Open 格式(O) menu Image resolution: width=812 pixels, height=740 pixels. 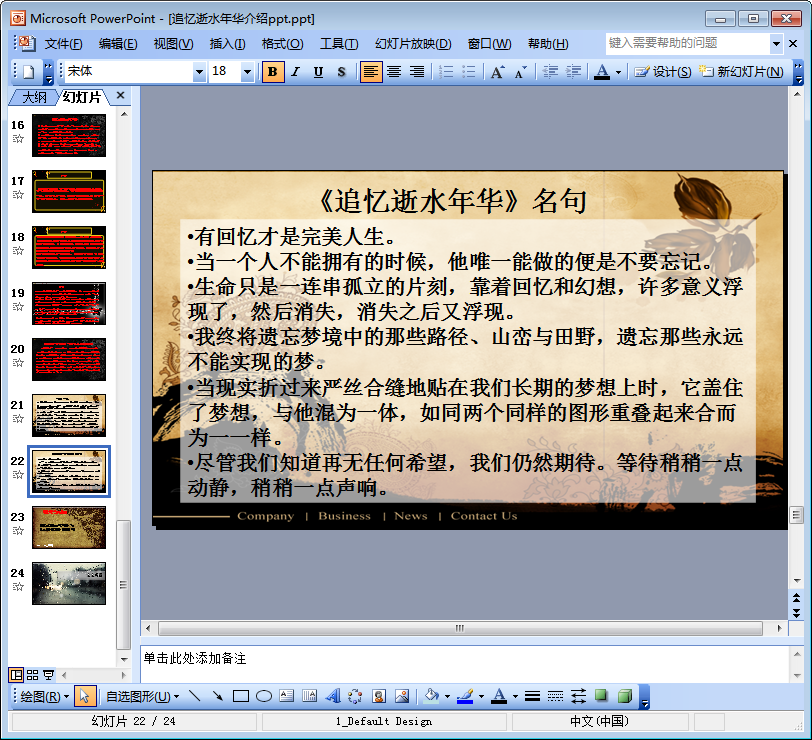(282, 43)
